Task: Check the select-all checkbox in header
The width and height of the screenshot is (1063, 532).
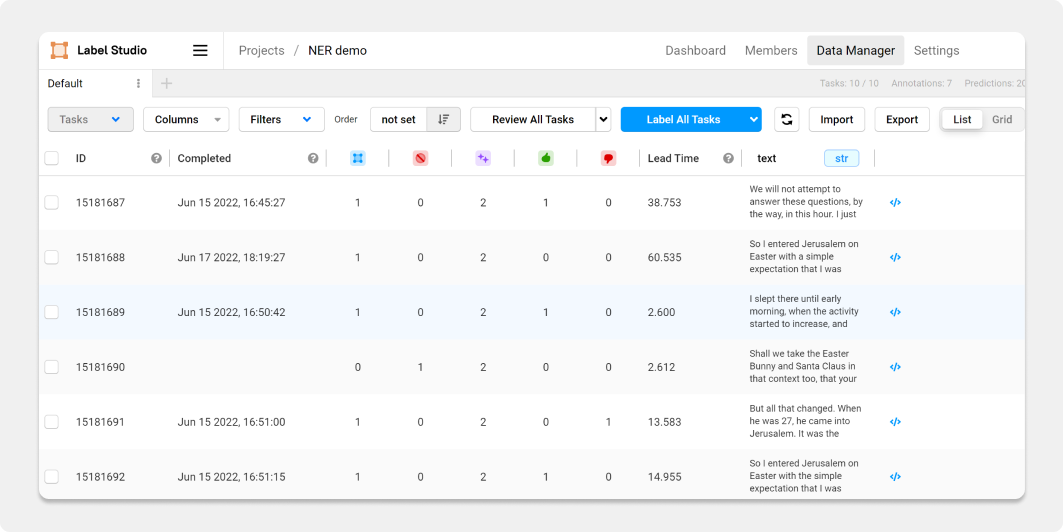Action: 52,158
